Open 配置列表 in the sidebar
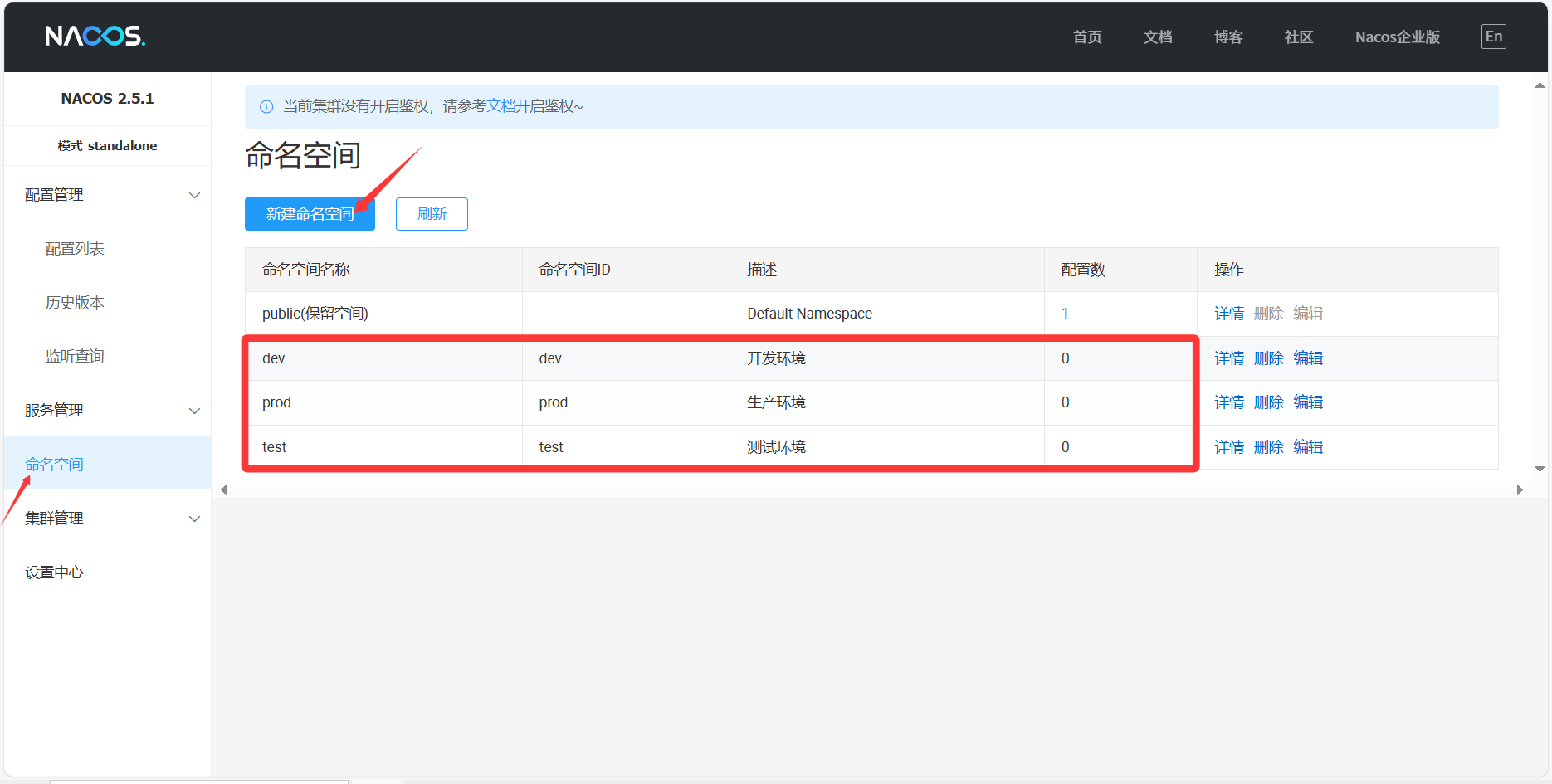This screenshot has width=1552, height=784. [75, 249]
